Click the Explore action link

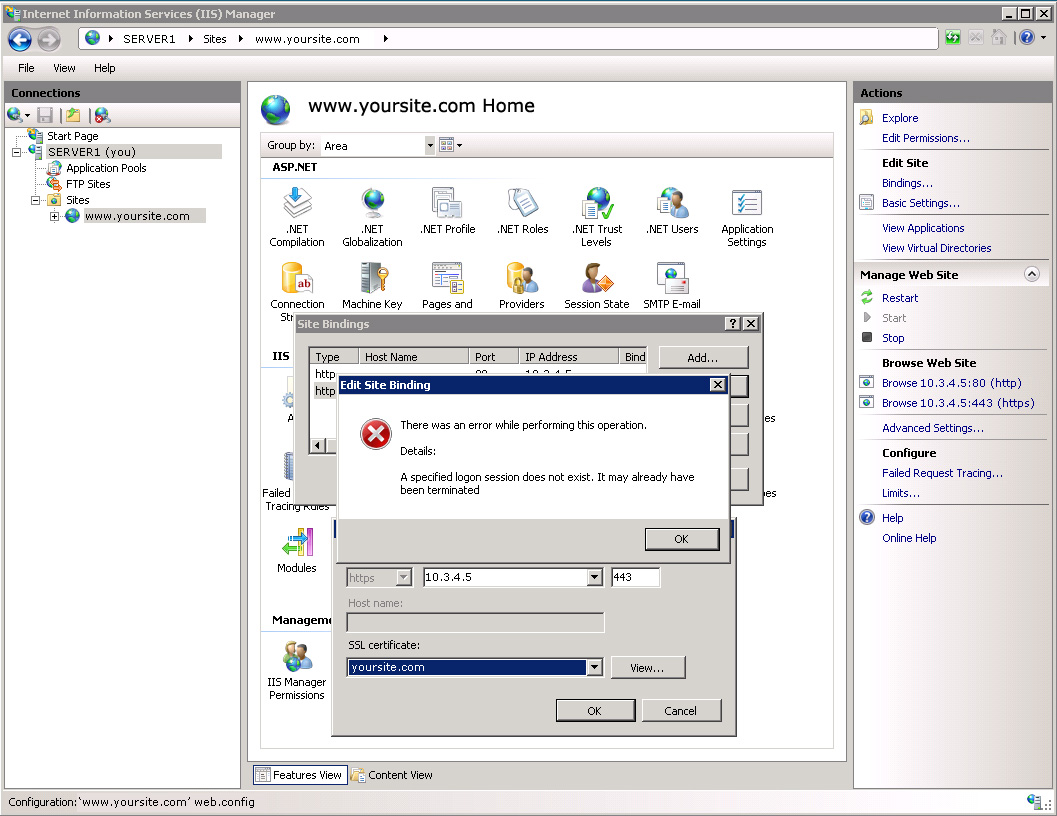(900, 118)
